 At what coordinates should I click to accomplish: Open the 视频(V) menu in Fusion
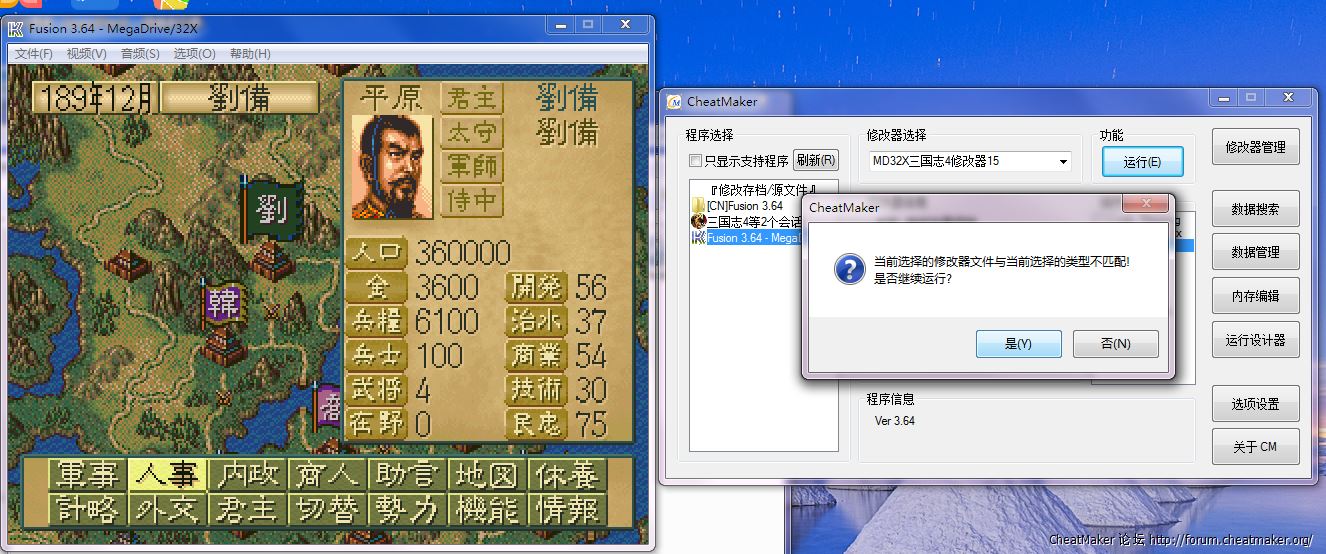click(87, 54)
